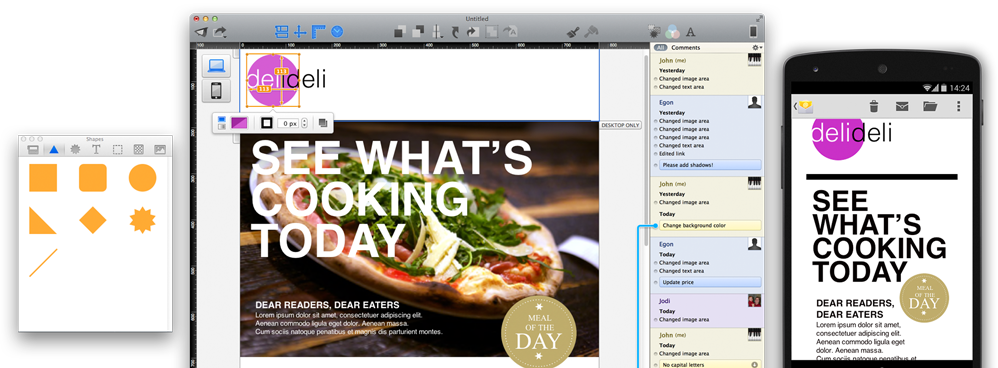This screenshot has width=998, height=368.
Task: Select pattern grid tab in Shapes window
Action: [138, 150]
